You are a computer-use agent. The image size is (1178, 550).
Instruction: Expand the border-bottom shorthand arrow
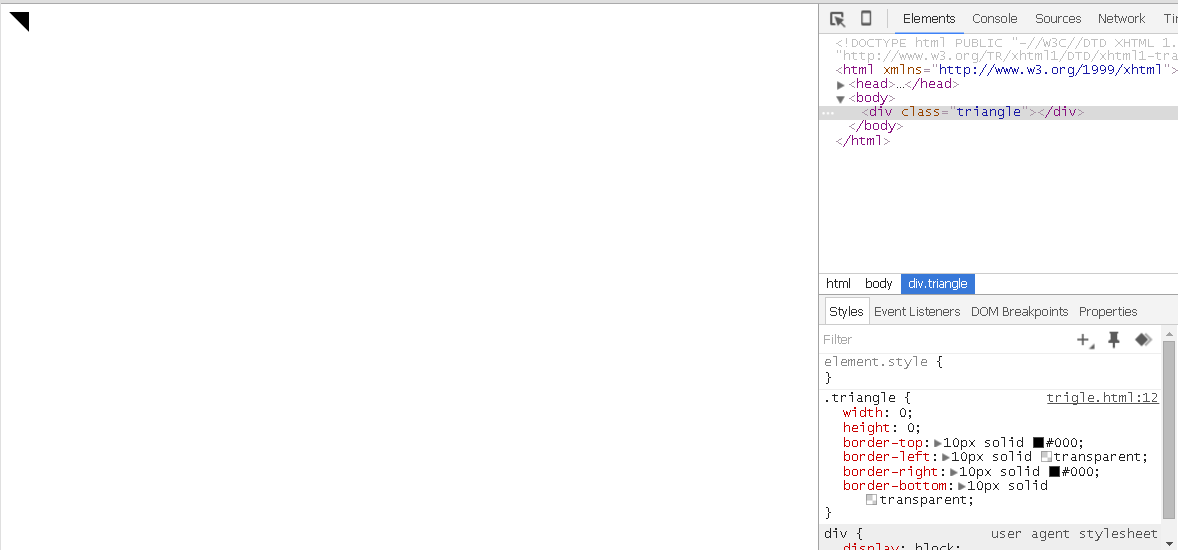[x=962, y=486]
